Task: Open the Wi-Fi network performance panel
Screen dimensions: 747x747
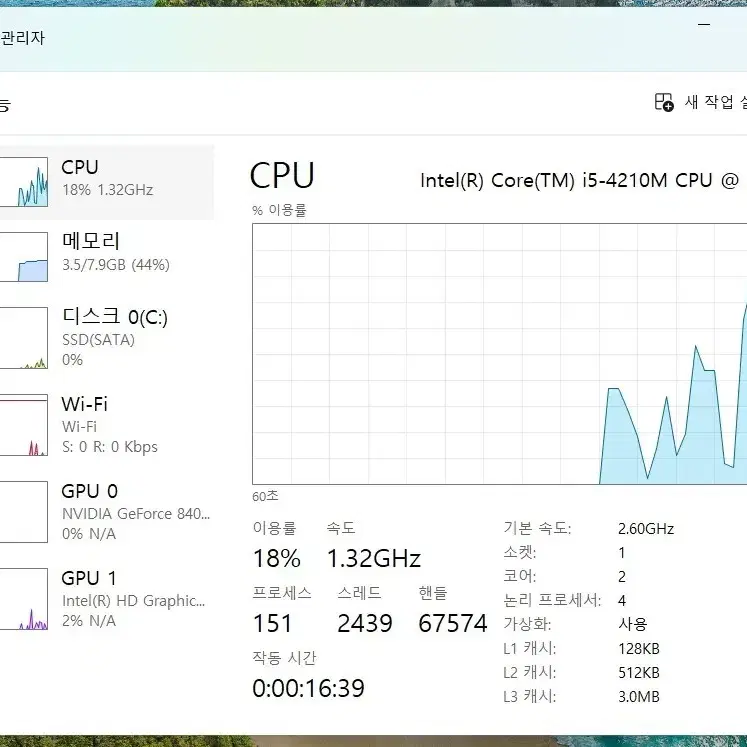Action: [107, 424]
